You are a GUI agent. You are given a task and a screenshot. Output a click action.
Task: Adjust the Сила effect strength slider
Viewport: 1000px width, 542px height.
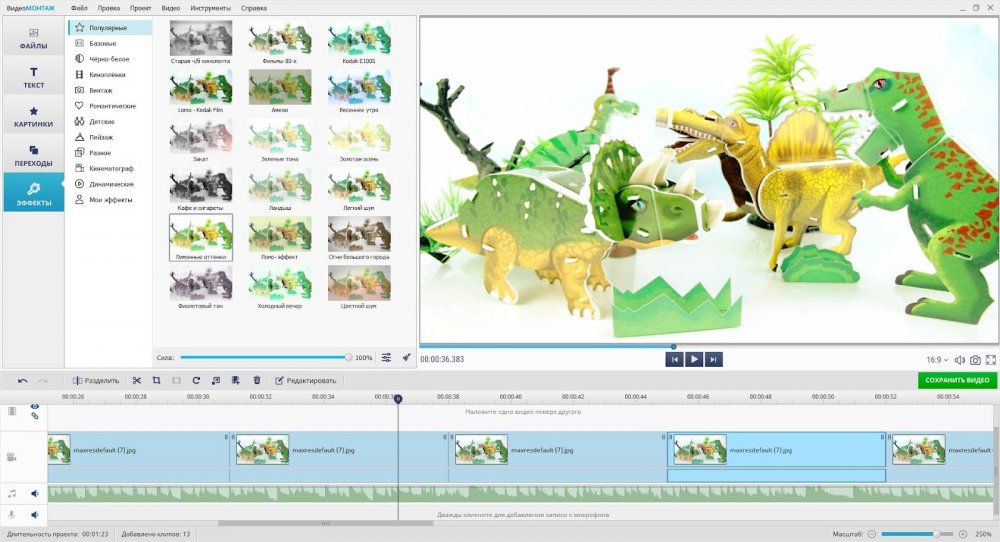pyautogui.click(x=265, y=357)
